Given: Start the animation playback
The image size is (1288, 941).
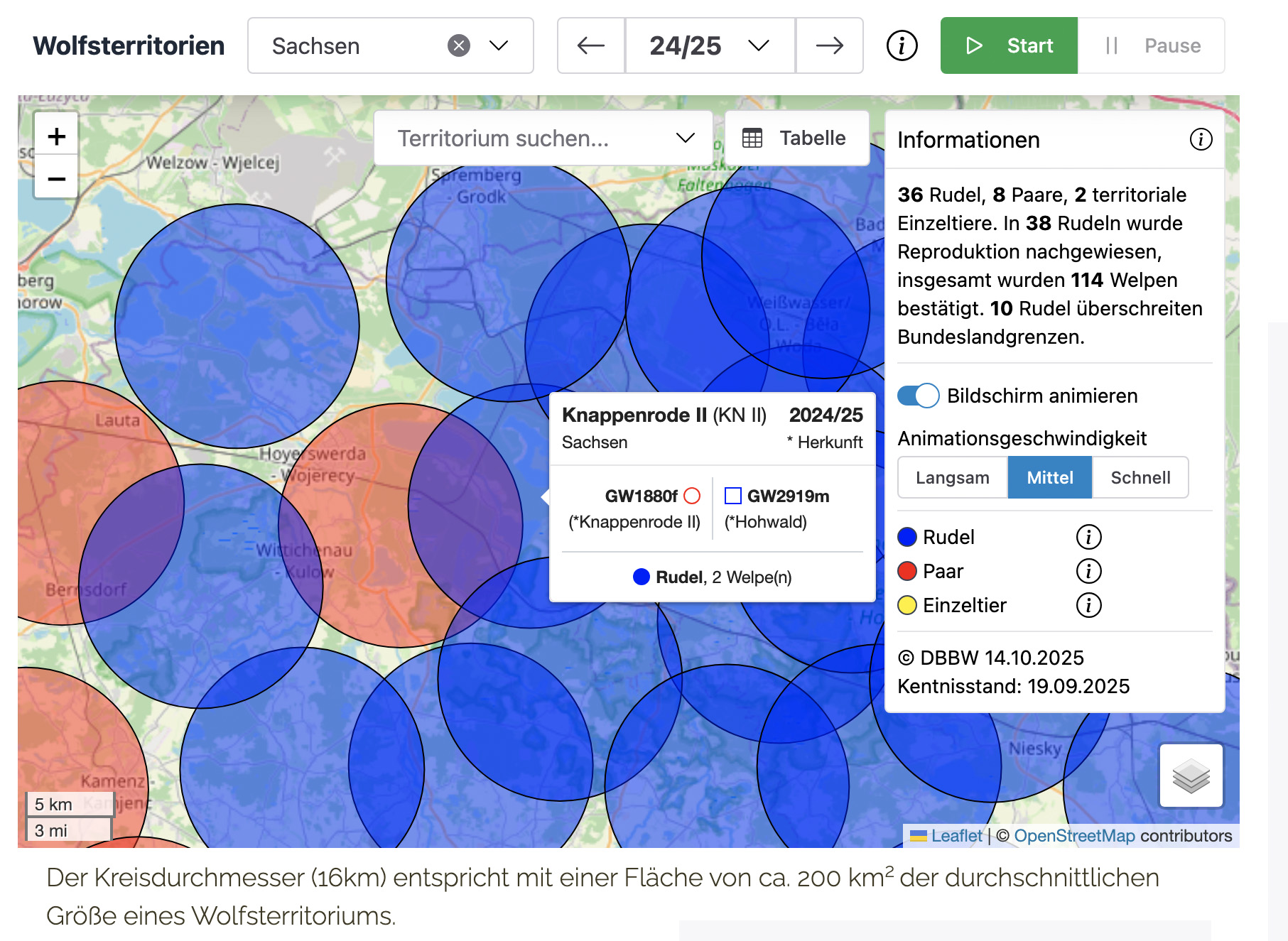Looking at the screenshot, I should coord(1009,46).
